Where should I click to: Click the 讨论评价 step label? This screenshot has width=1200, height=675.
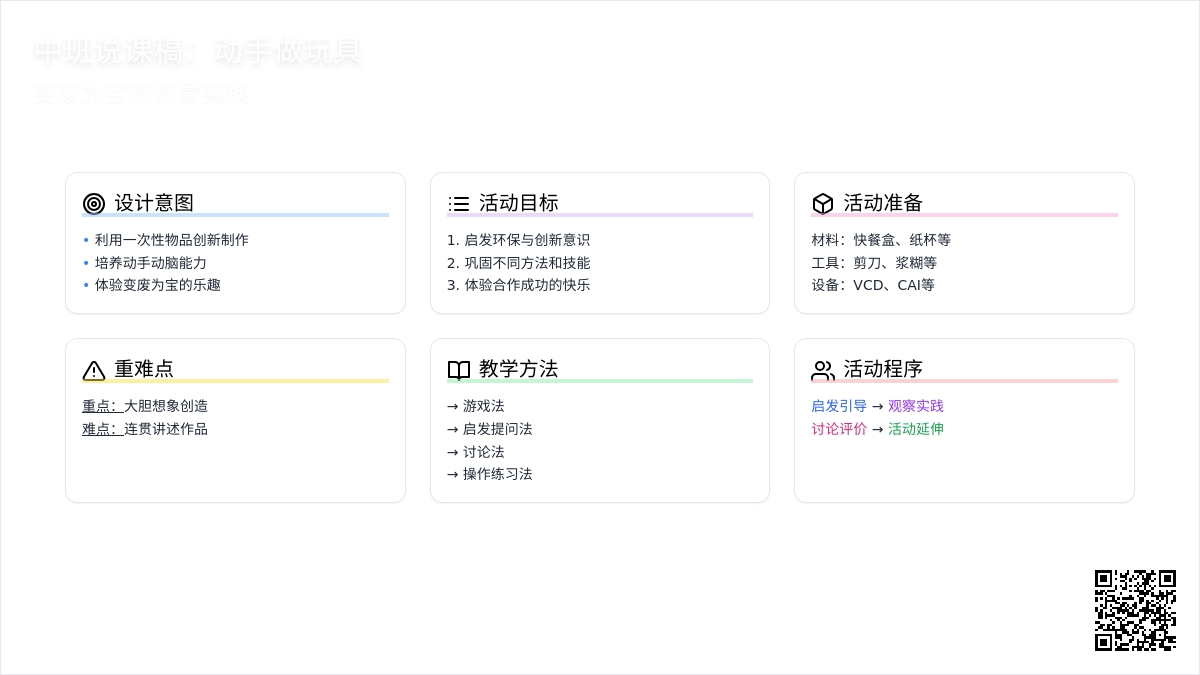(x=839, y=429)
